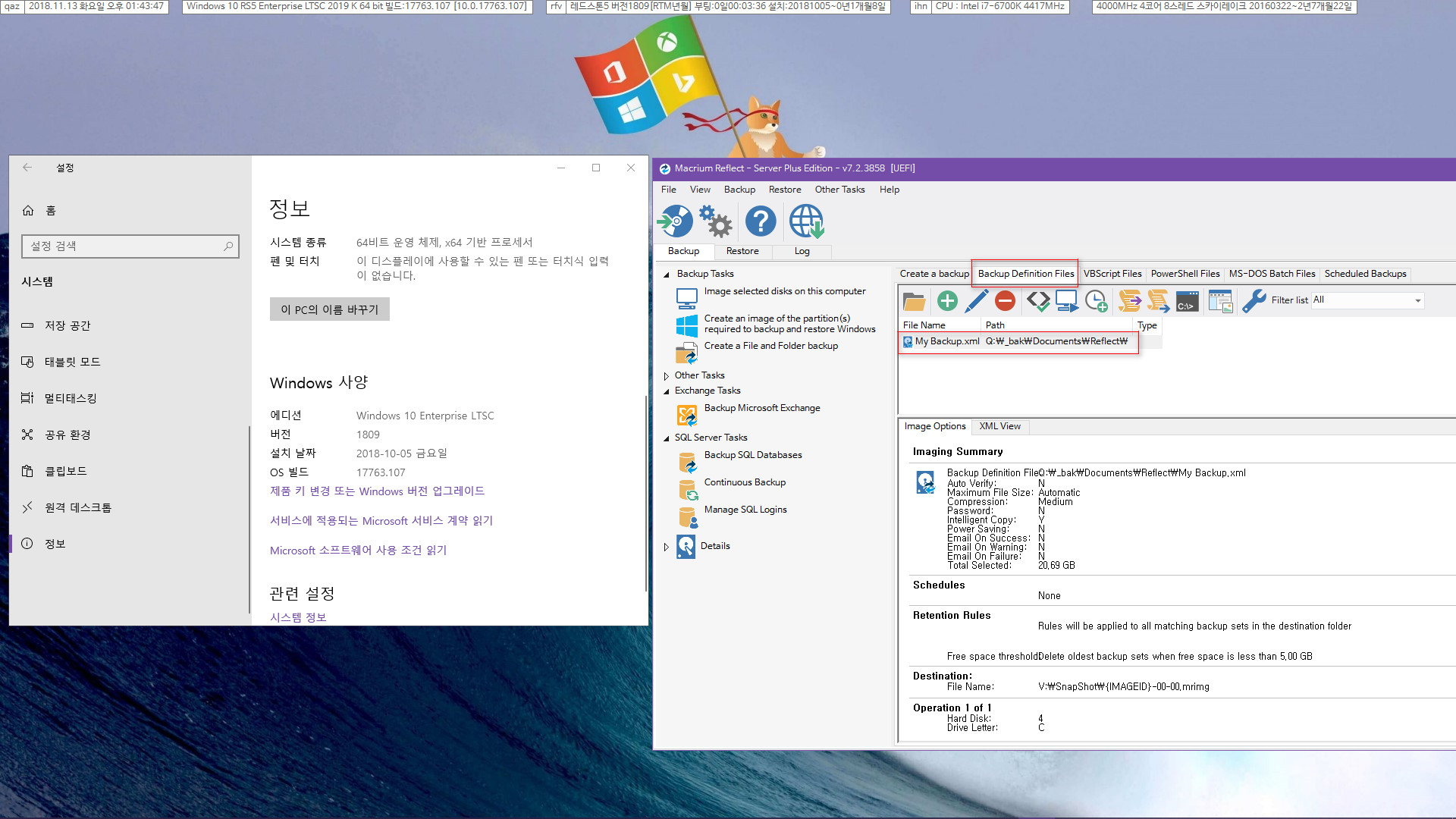
Task: Click the blue wrench advanced properties icon
Action: point(1254,301)
